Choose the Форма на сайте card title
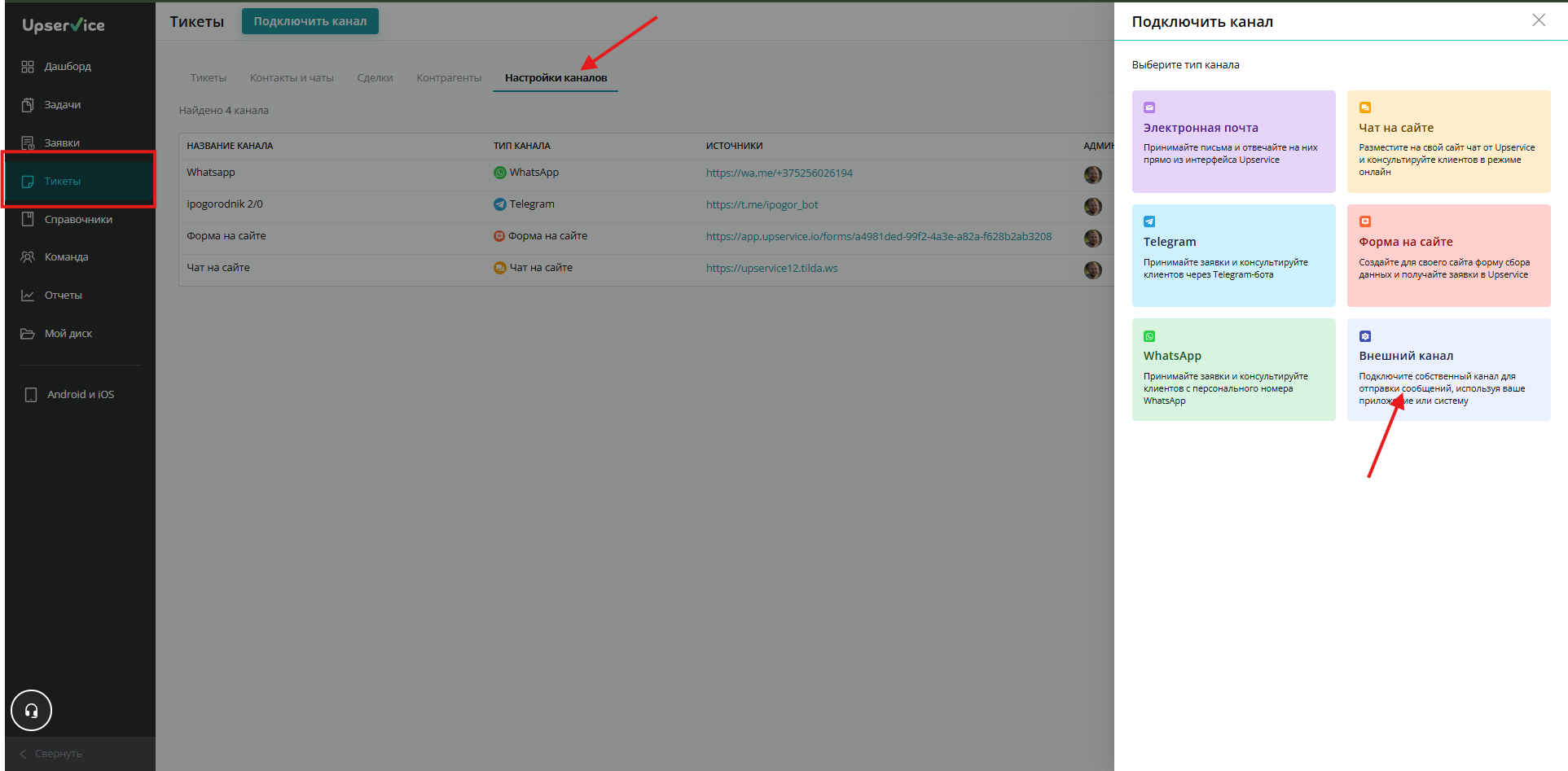The height and width of the screenshot is (771, 1568). pyautogui.click(x=1406, y=242)
